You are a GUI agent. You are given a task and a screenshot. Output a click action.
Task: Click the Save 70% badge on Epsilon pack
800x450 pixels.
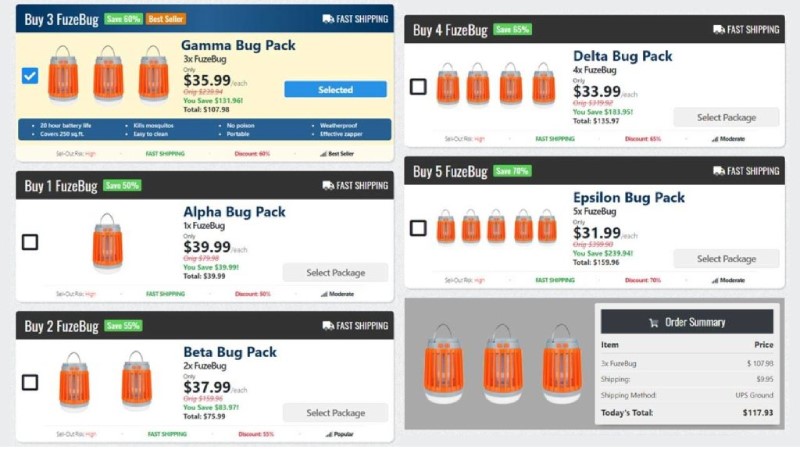pos(512,171)
